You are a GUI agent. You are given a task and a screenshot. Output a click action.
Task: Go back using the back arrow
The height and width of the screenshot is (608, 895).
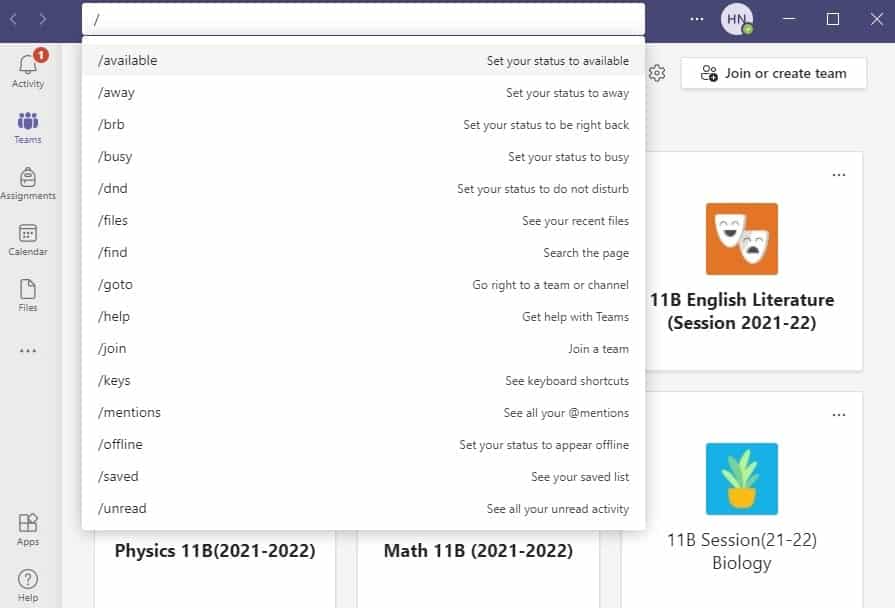coord(13,19)
